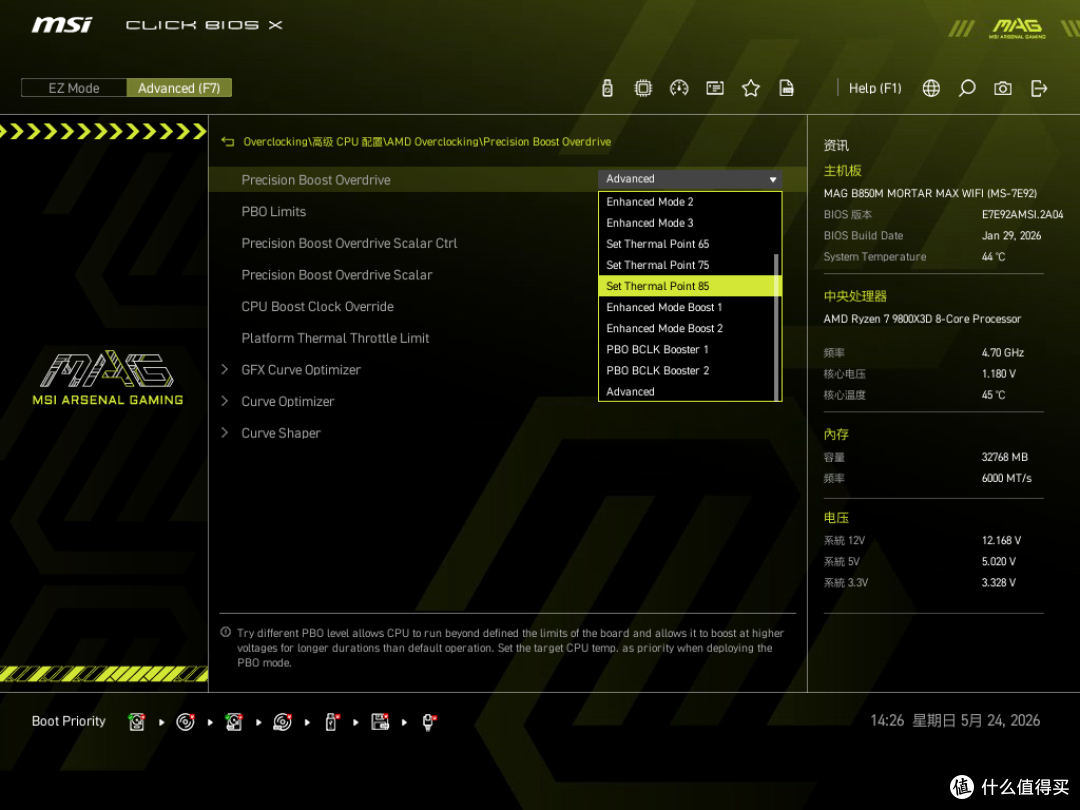Open the hardware monitor panel icon
Viewport: 1080px width, 810px height.
click(714, 88)
